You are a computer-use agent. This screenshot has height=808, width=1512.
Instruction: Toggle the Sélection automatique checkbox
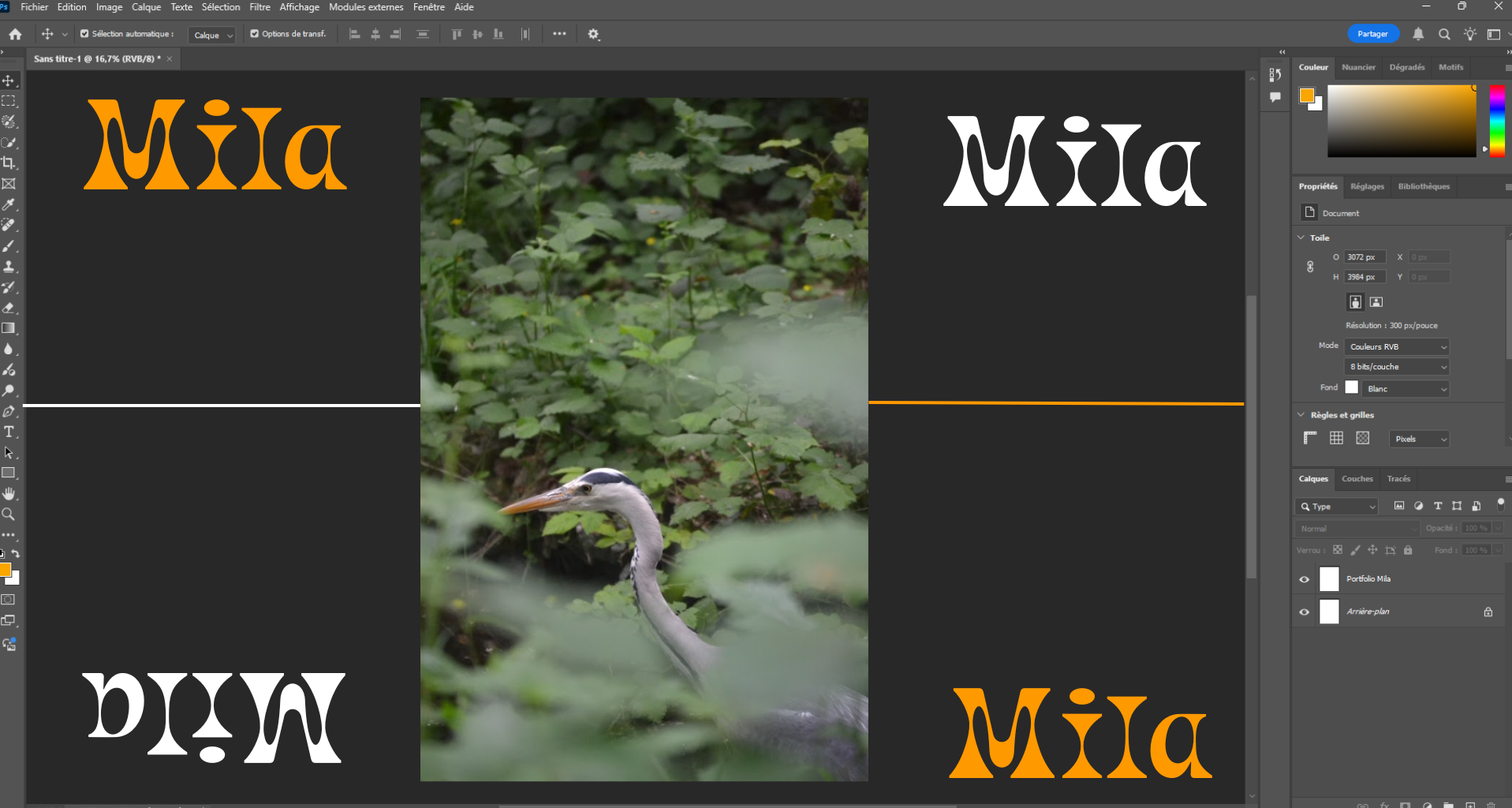(x=84, y=34)
